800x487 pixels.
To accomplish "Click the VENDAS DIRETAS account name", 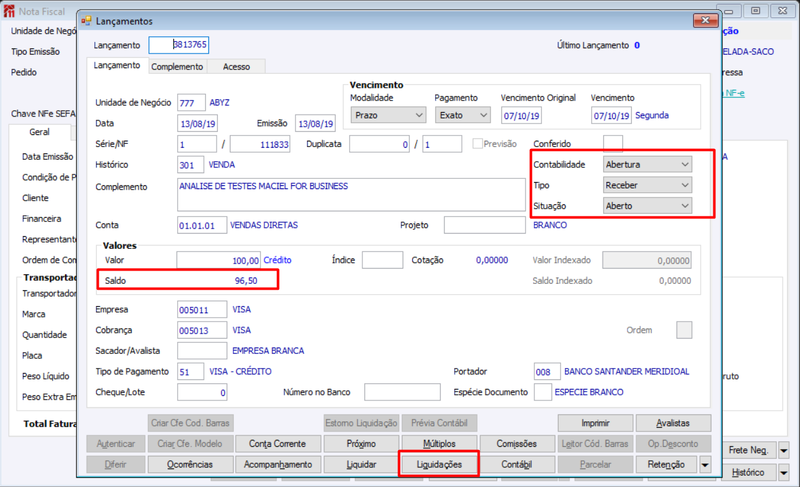I will click(x=264, y=225).
